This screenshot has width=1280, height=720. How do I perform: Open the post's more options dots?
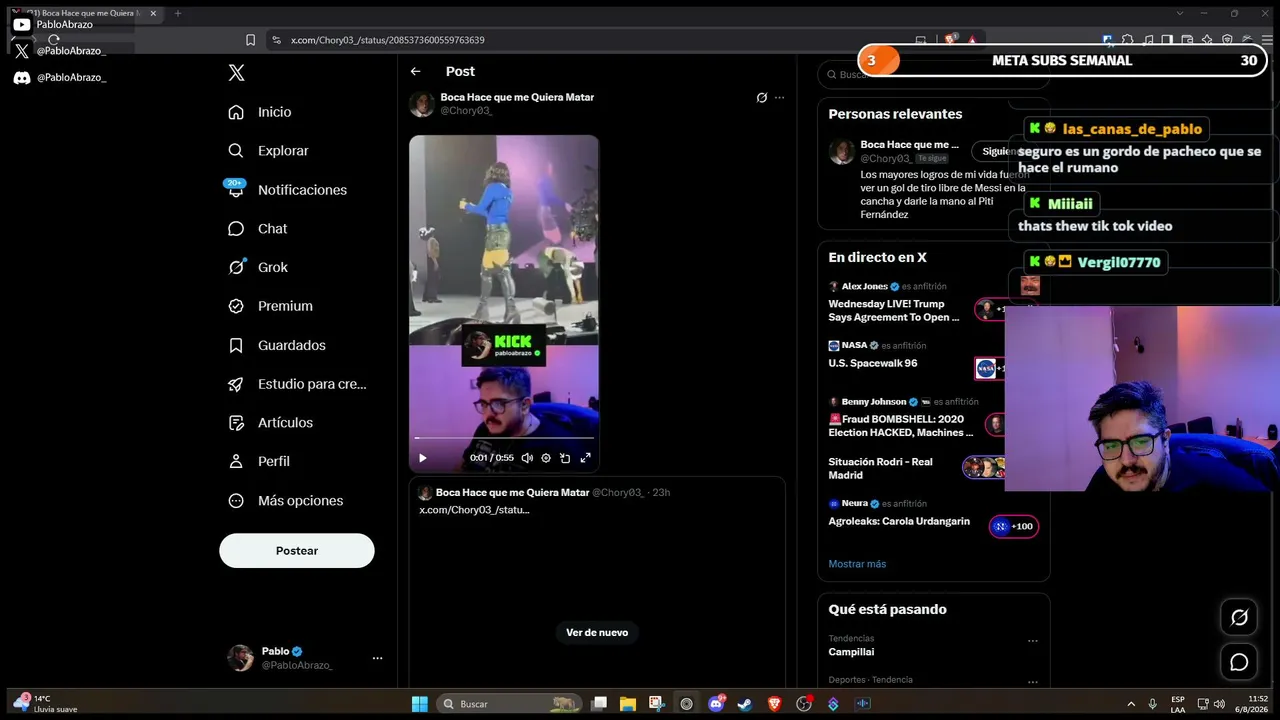coord(780,98)
